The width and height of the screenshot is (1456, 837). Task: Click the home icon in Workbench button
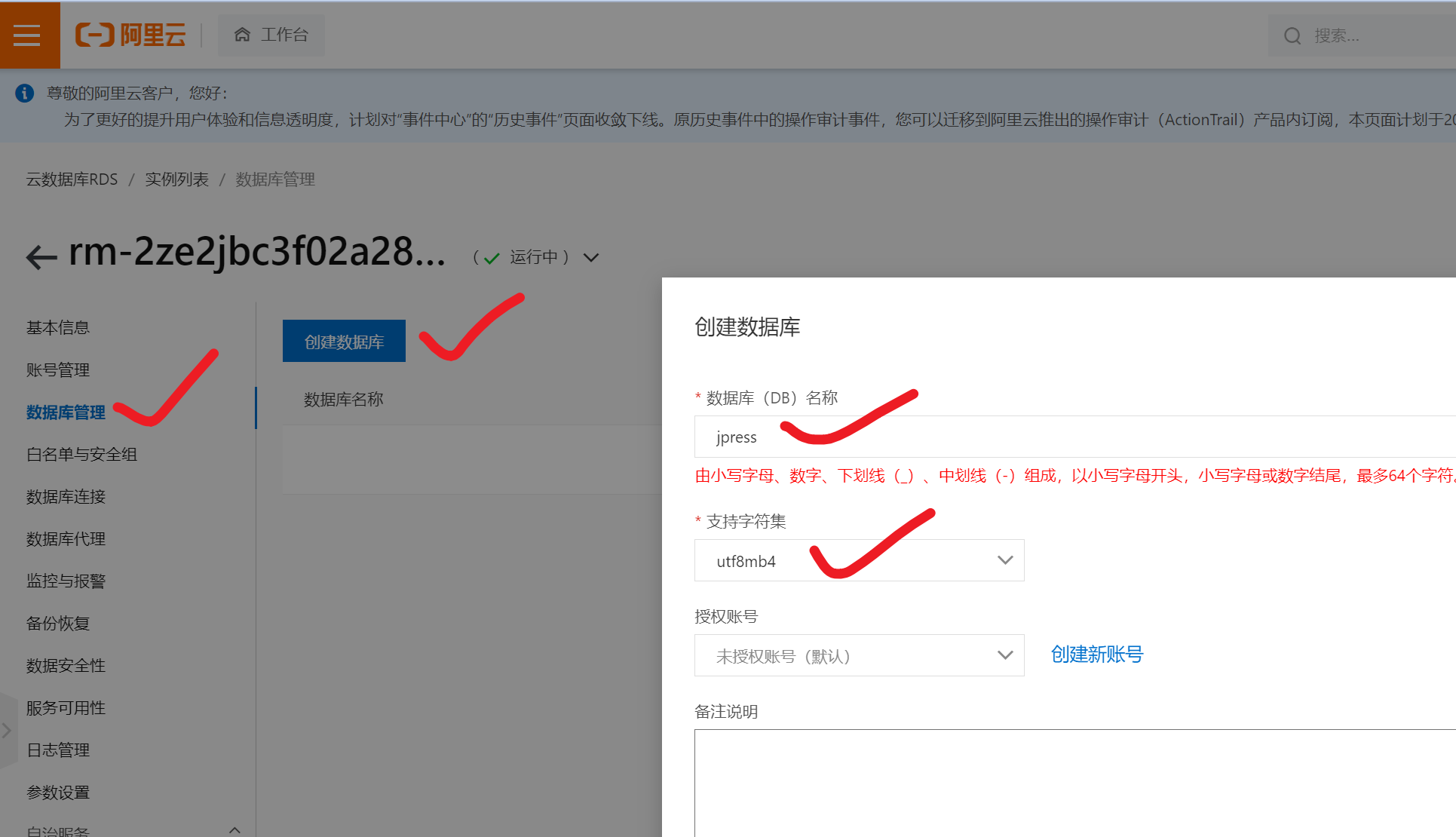[242, 35]
